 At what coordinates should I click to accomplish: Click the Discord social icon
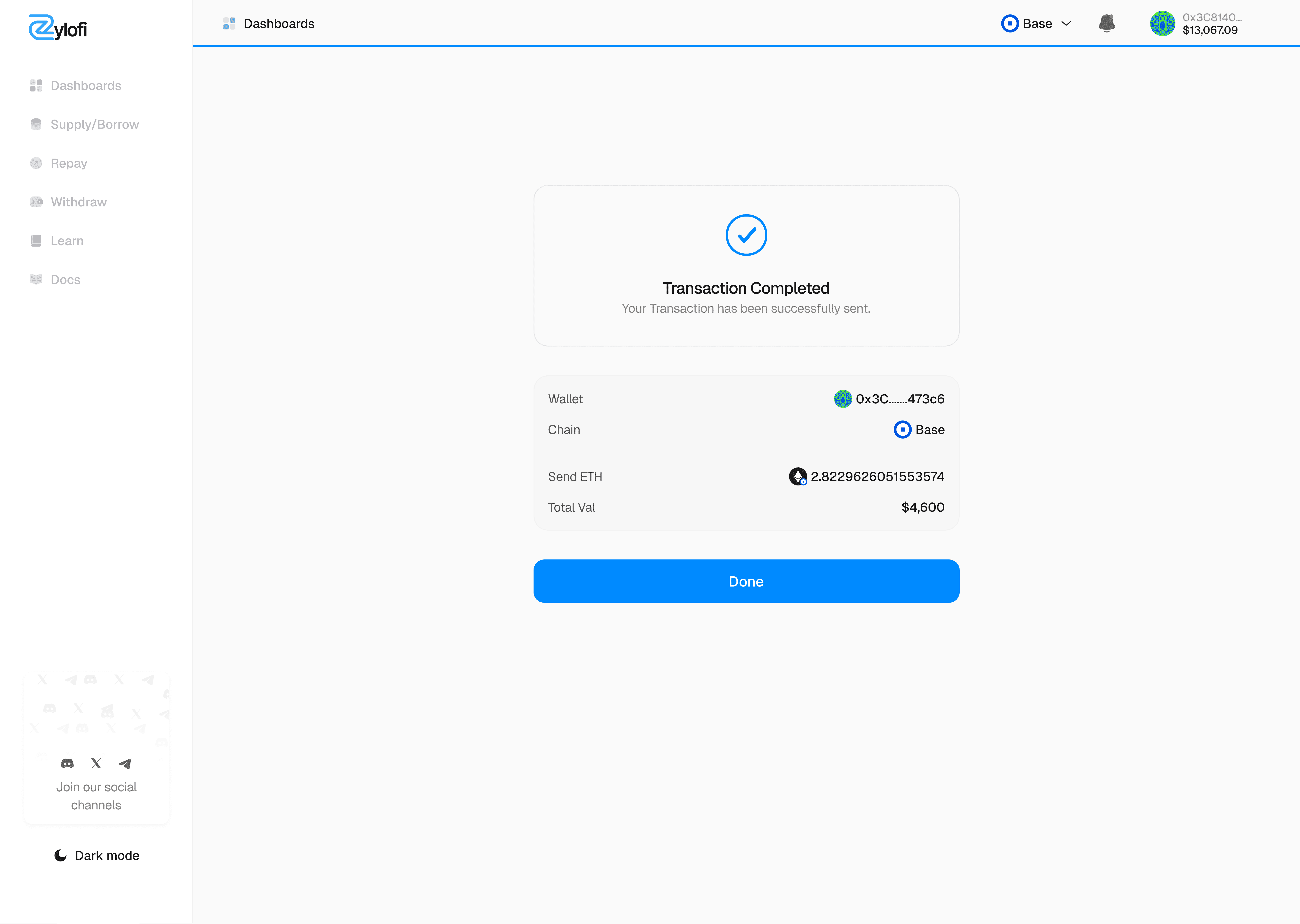click(67, 764)
